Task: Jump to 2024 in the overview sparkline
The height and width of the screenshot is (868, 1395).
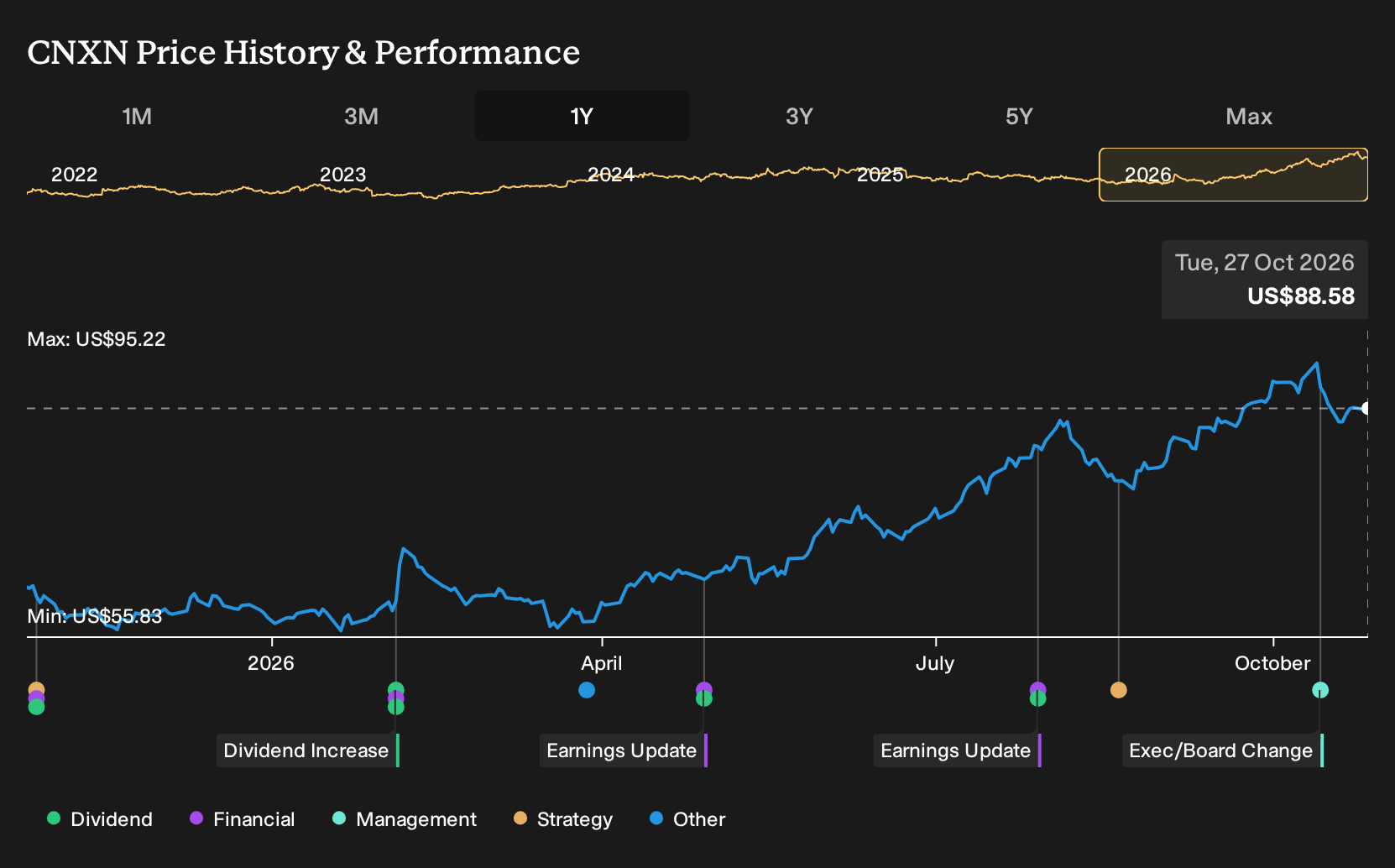Action: click(611, 175)
